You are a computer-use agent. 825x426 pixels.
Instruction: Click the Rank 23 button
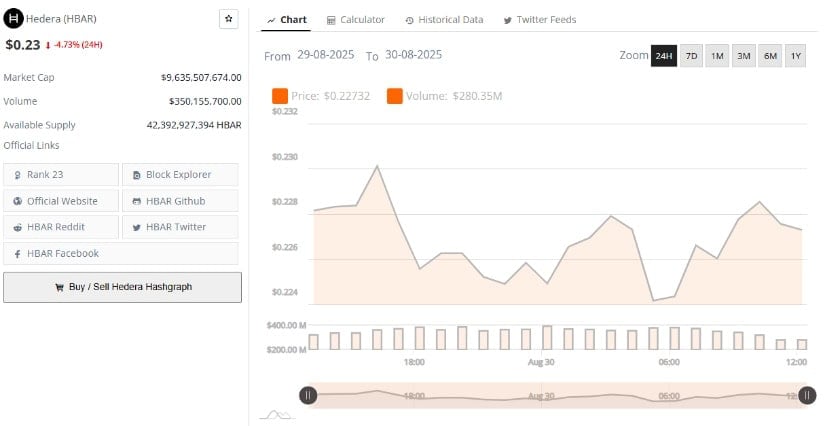click(61, 175)
